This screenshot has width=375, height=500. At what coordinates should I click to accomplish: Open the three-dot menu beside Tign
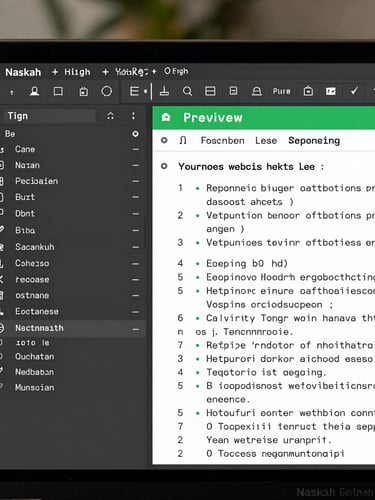(133, 116)
